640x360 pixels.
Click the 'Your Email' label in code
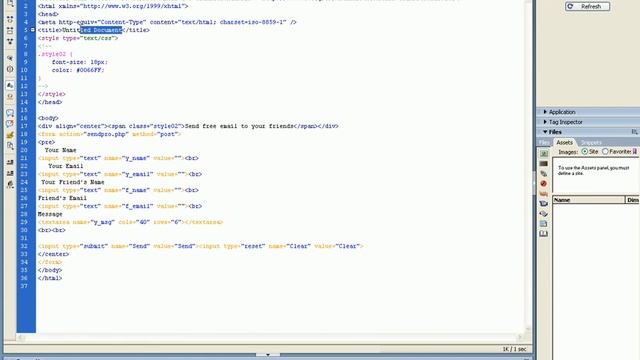click(66, 166)
